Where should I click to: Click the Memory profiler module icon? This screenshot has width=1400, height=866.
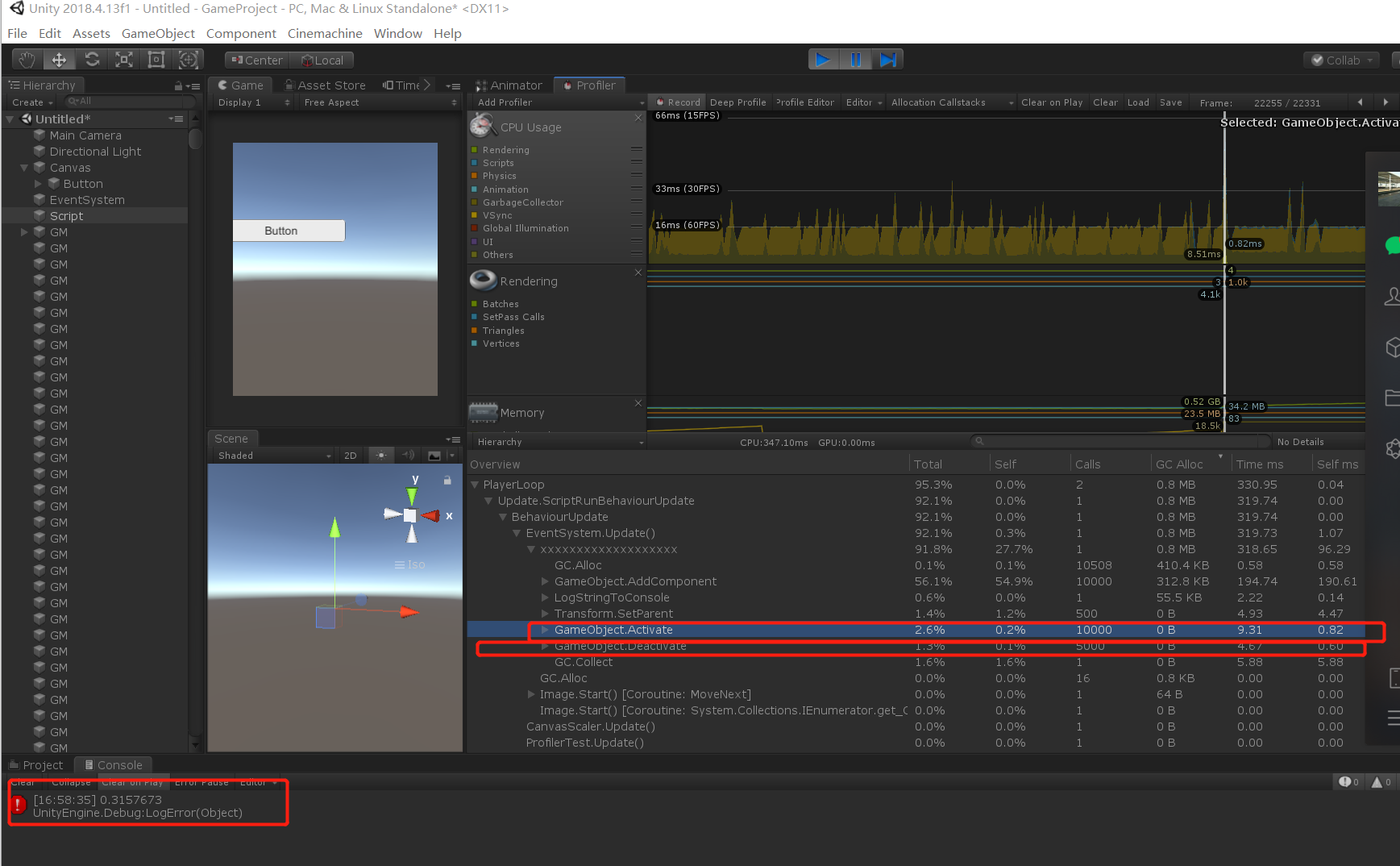click(x=483, y=412)
